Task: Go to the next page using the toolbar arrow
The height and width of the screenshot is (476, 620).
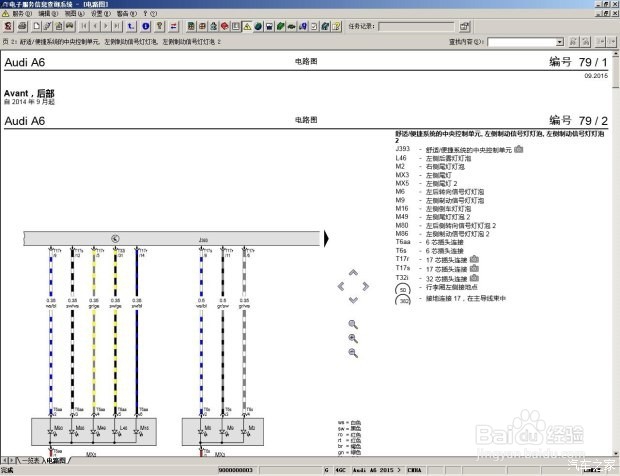Action: (106, 26)
